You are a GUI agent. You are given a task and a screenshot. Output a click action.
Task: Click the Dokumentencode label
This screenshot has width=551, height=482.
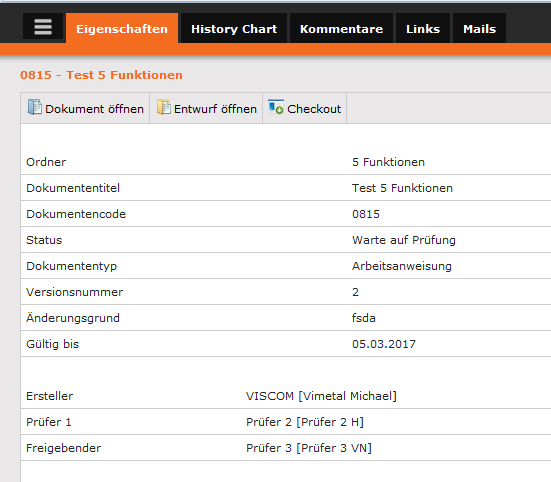(x=76, y=214)
